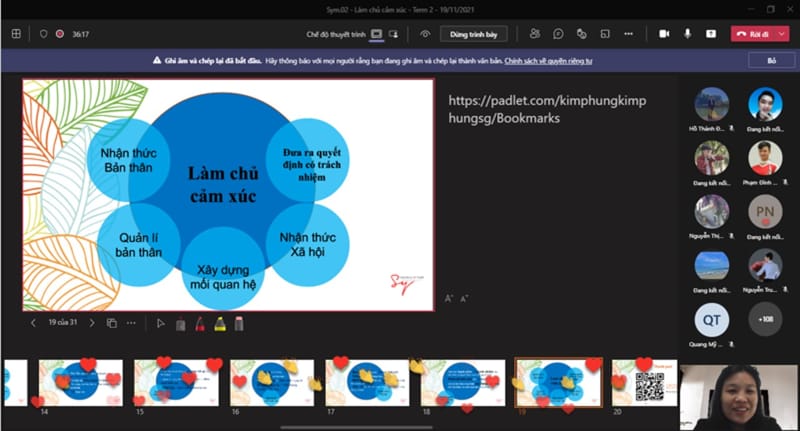Open the reactions menu icon
800x431 pixels.
583,34
